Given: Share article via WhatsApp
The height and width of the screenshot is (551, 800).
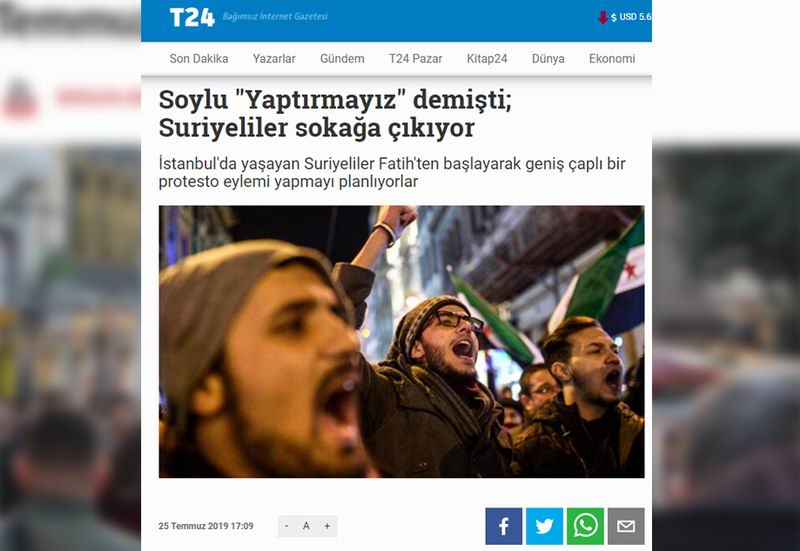Looking at the screenshot, I should [585, 526].
